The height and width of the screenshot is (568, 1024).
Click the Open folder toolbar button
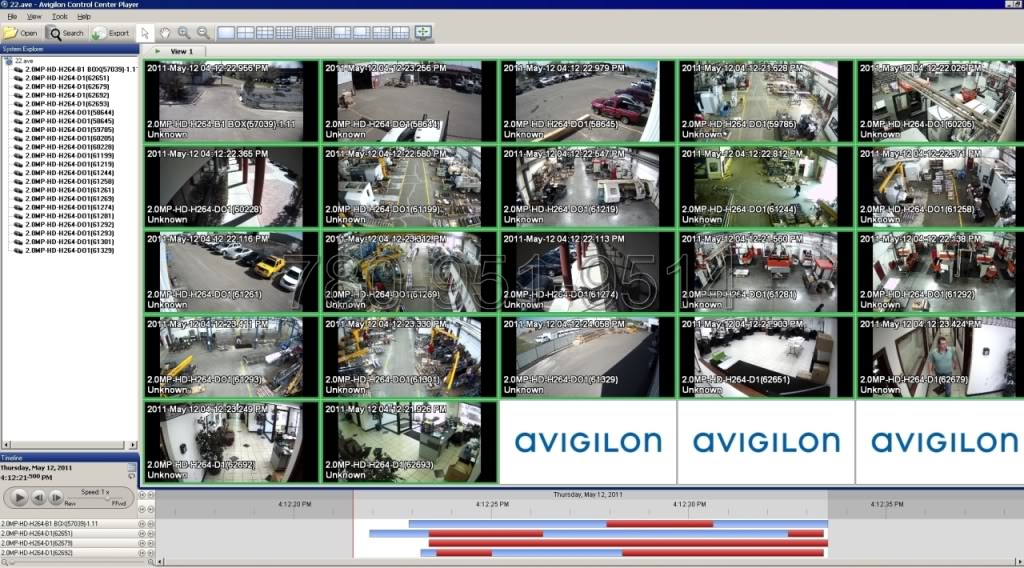tap(22, 33)
